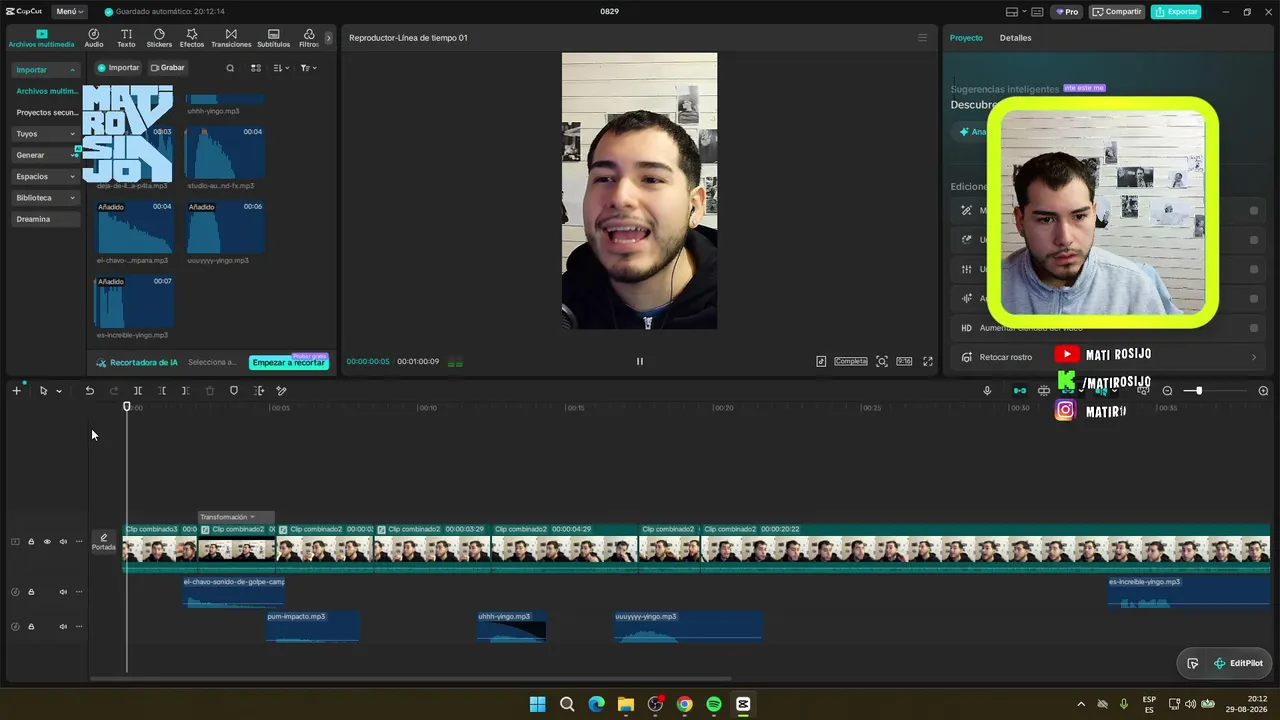Split clip at playhead
Screen dimensions: 1280x720
138,391
